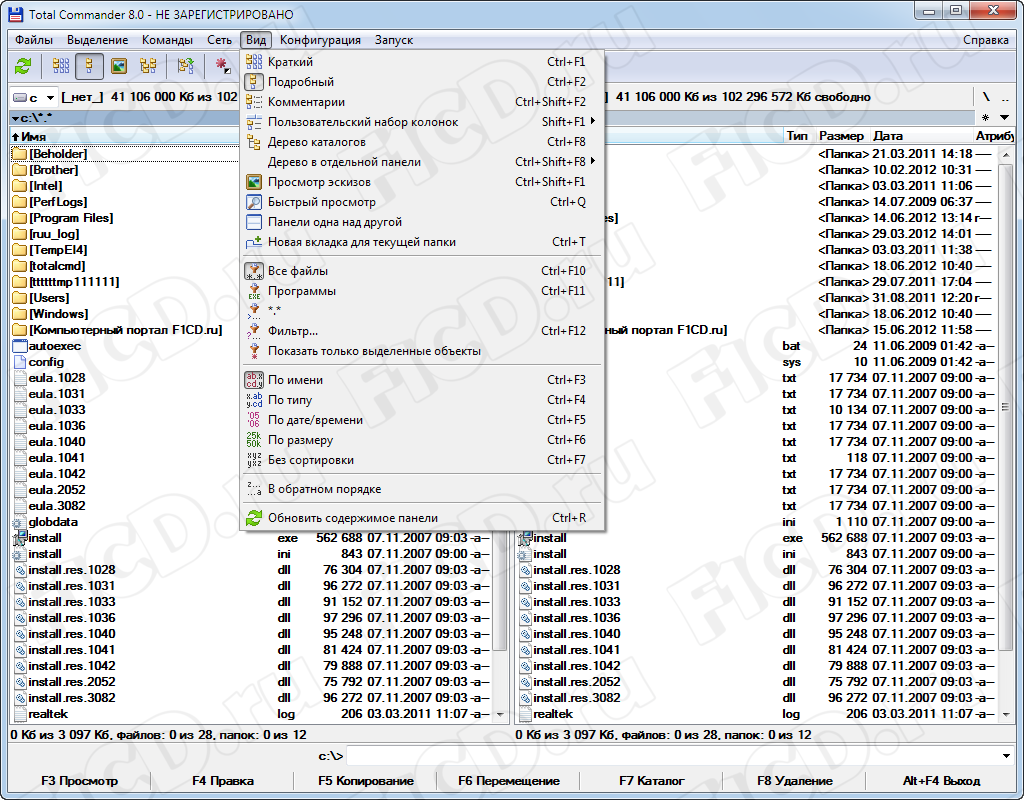Select the [Windows] folder icon
The width and height of the screenshot is (1024, 800).
(20, 314)
